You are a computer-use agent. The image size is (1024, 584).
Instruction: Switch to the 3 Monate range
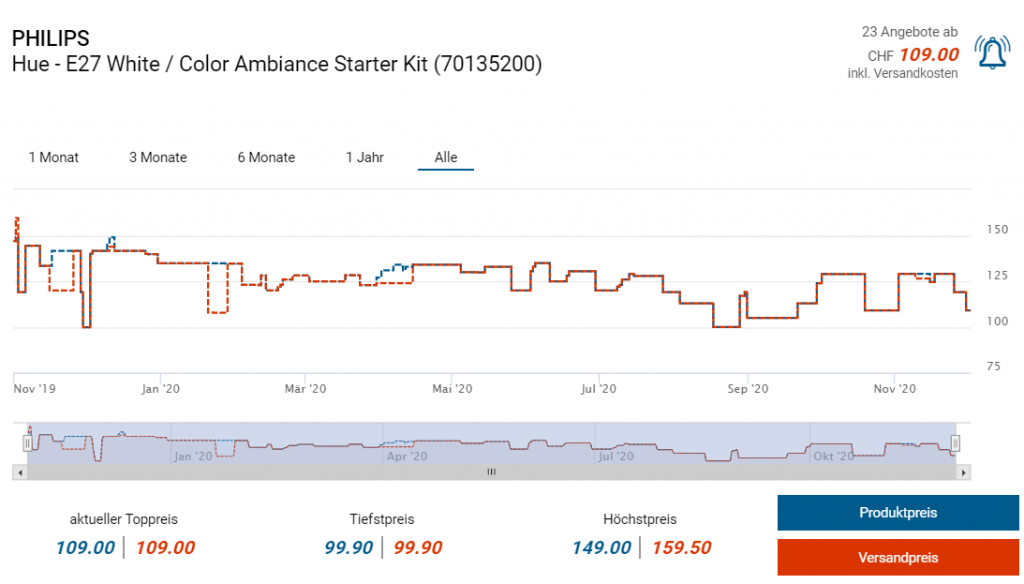coord(158,157)
